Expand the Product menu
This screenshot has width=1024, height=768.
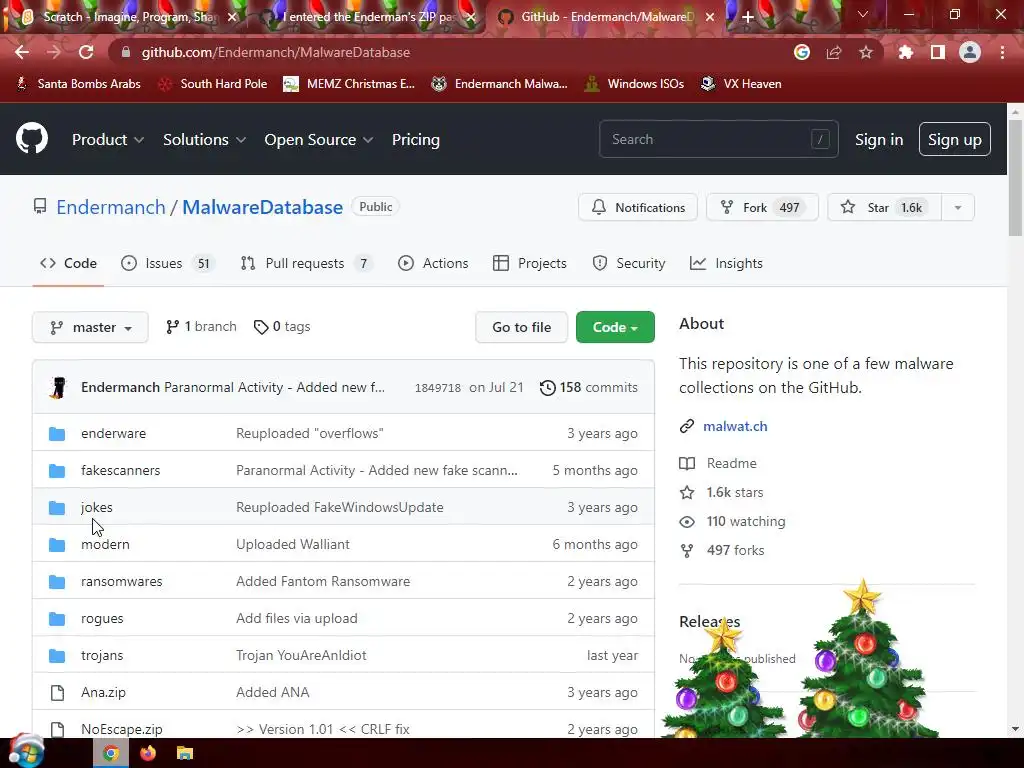[108, 140]
